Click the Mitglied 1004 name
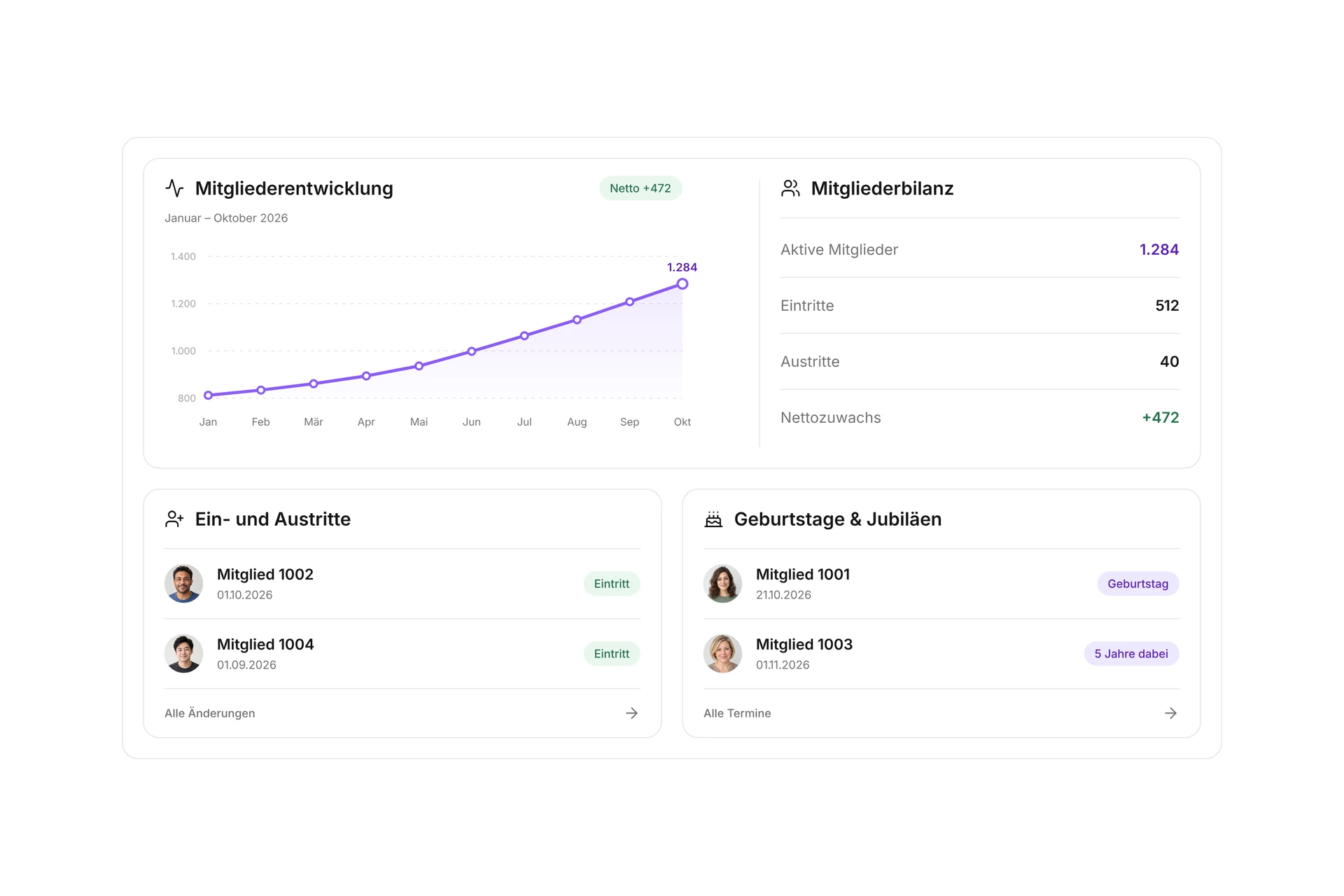 (x=265, y=644)
